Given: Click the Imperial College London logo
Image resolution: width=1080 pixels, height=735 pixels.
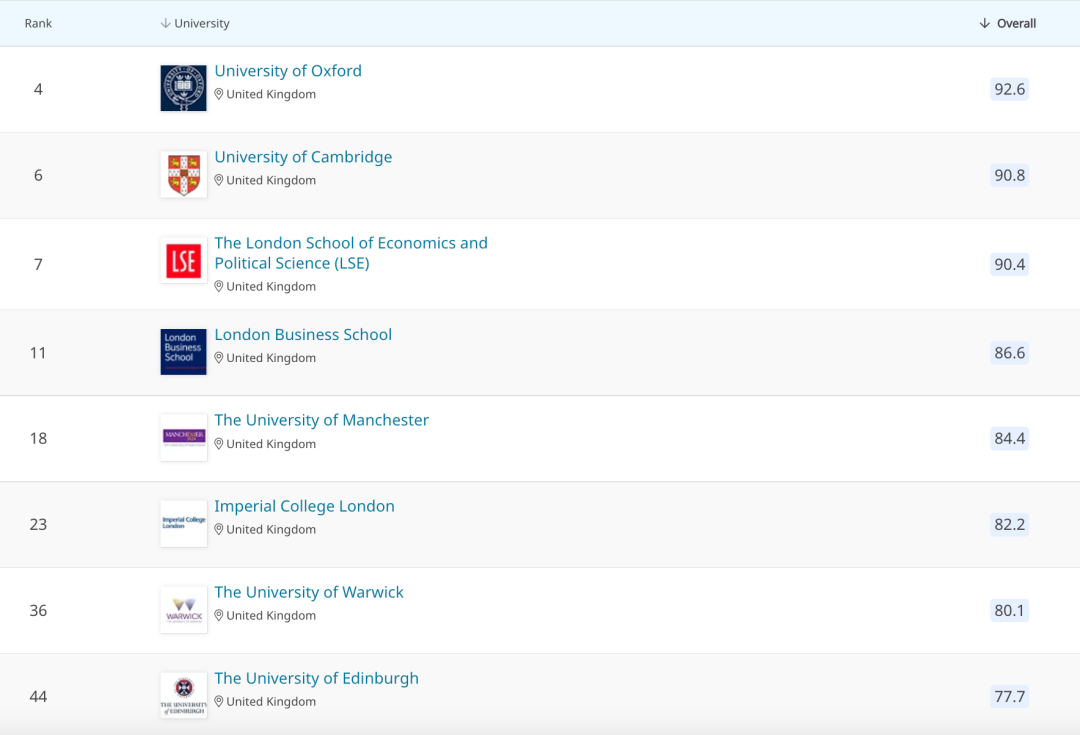Looking at the screenshot, I should click(183, 523).
